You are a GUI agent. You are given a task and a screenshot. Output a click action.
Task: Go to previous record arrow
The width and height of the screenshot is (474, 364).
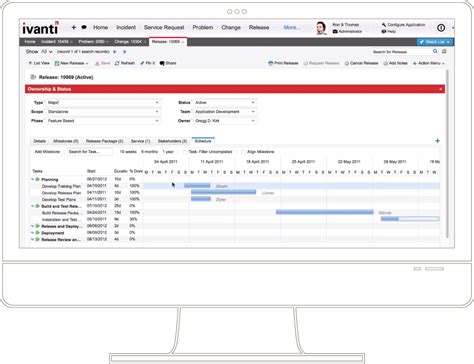pos(115,52)
